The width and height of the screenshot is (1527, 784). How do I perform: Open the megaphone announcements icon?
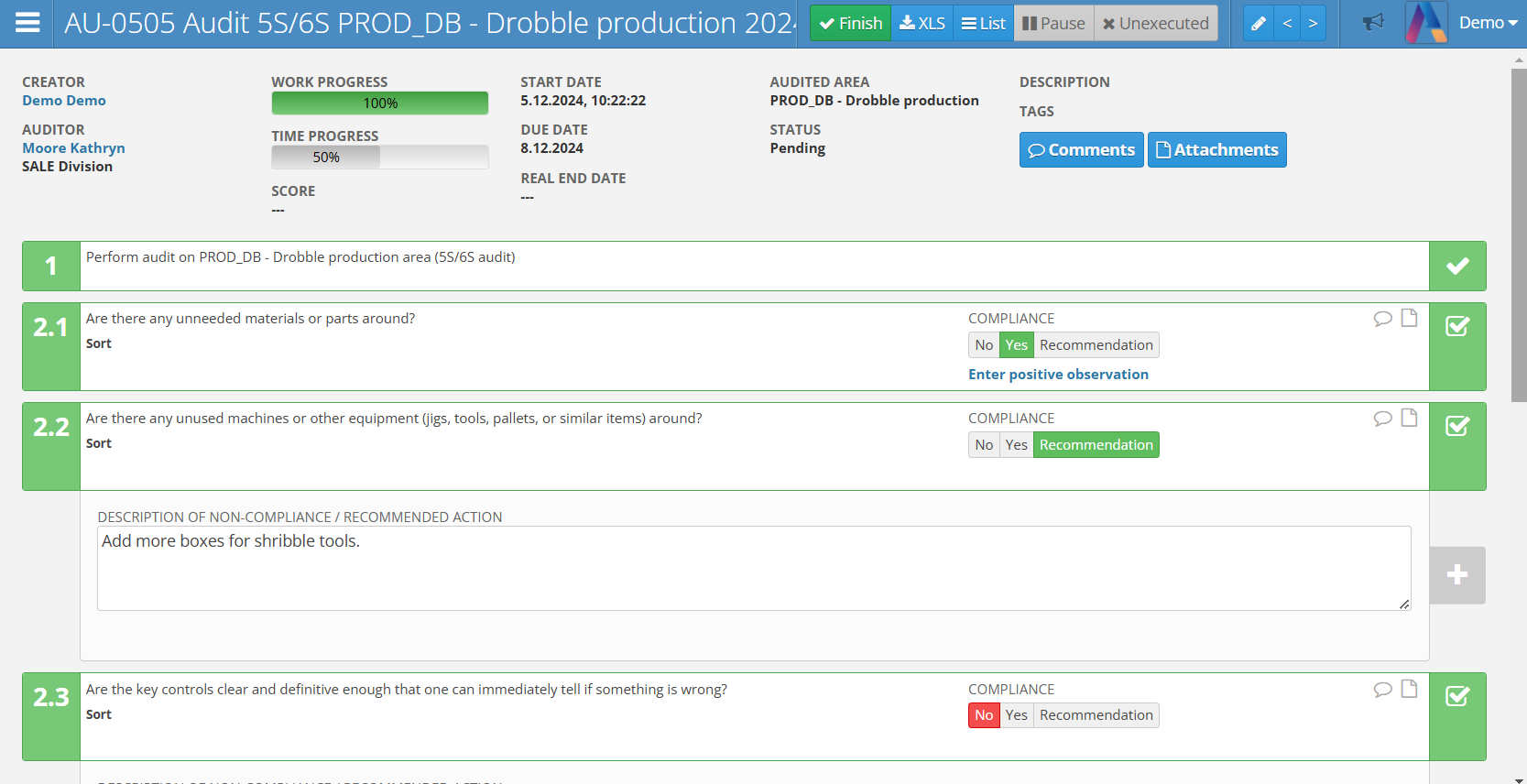(x=1372, y=23)
